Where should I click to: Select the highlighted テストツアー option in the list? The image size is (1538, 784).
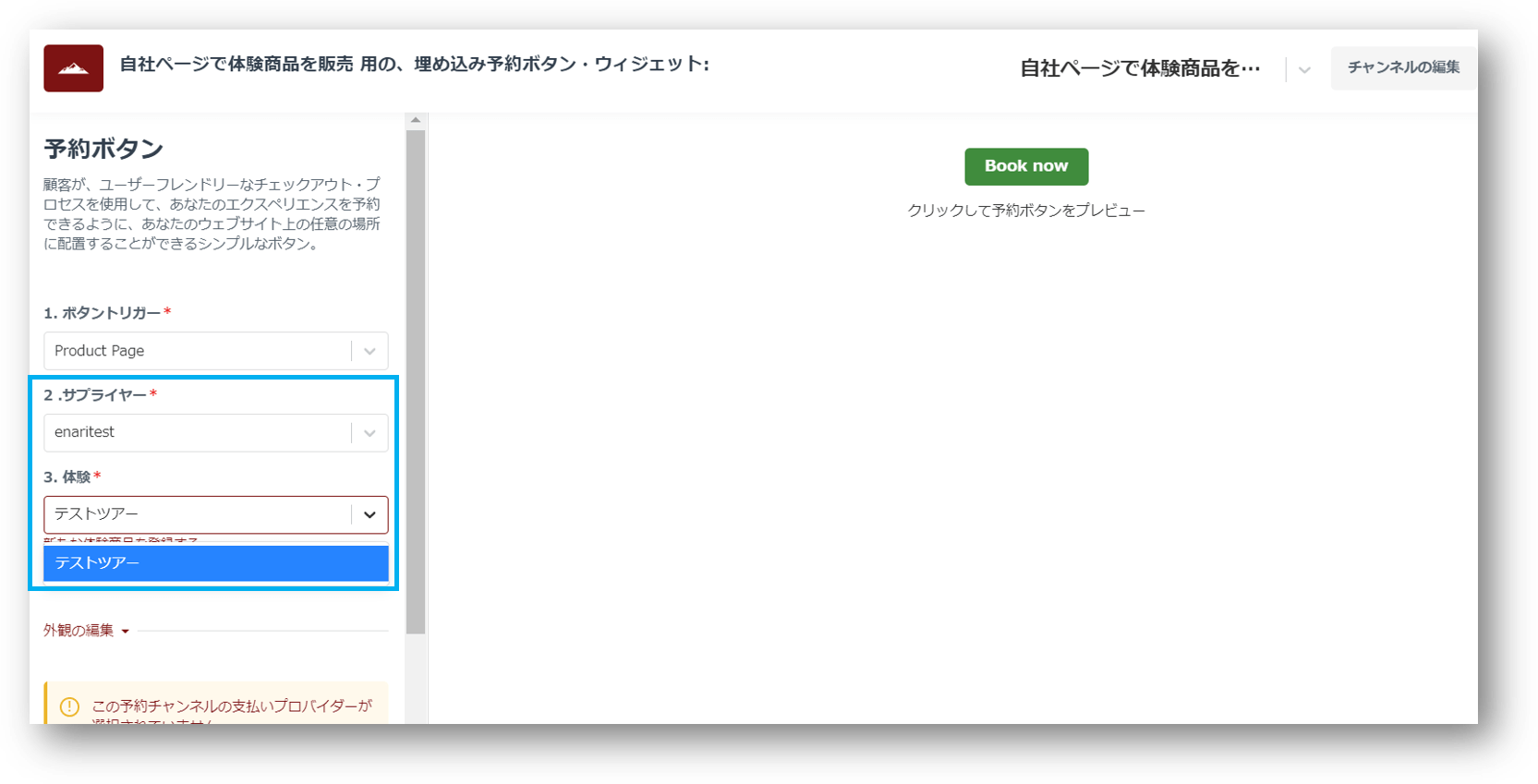215,563
